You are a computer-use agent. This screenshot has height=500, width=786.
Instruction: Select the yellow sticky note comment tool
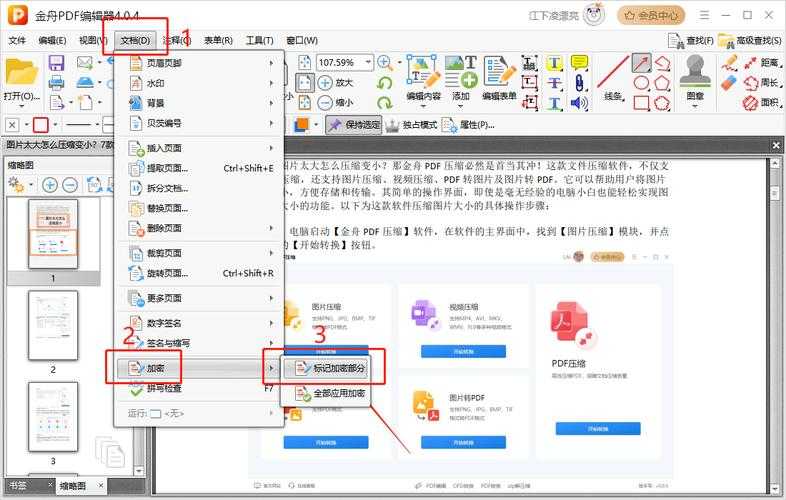point(579,63)
